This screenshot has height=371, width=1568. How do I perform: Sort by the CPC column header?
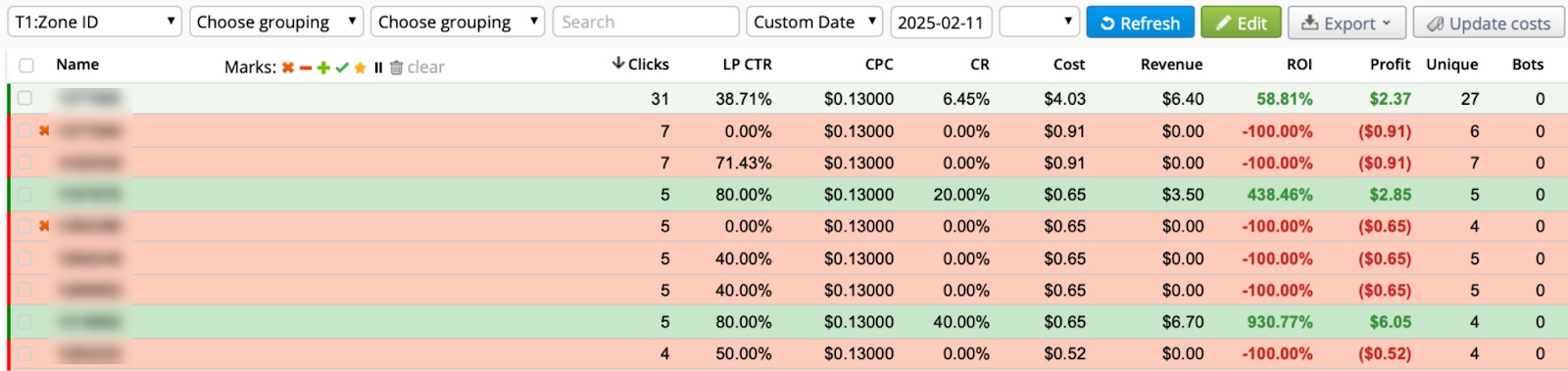(879, 65)
